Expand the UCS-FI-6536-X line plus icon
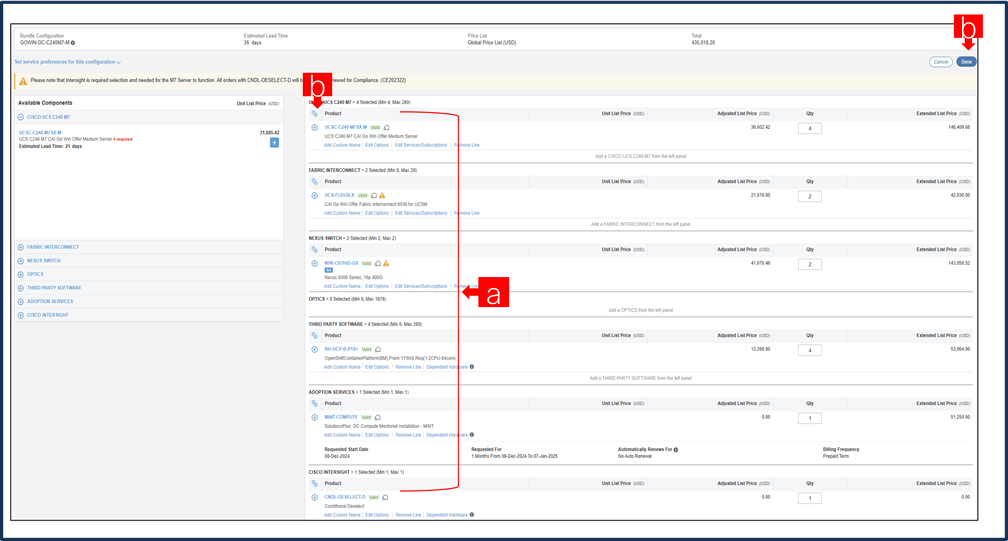The image size is (1008, 541). (314, 195)
